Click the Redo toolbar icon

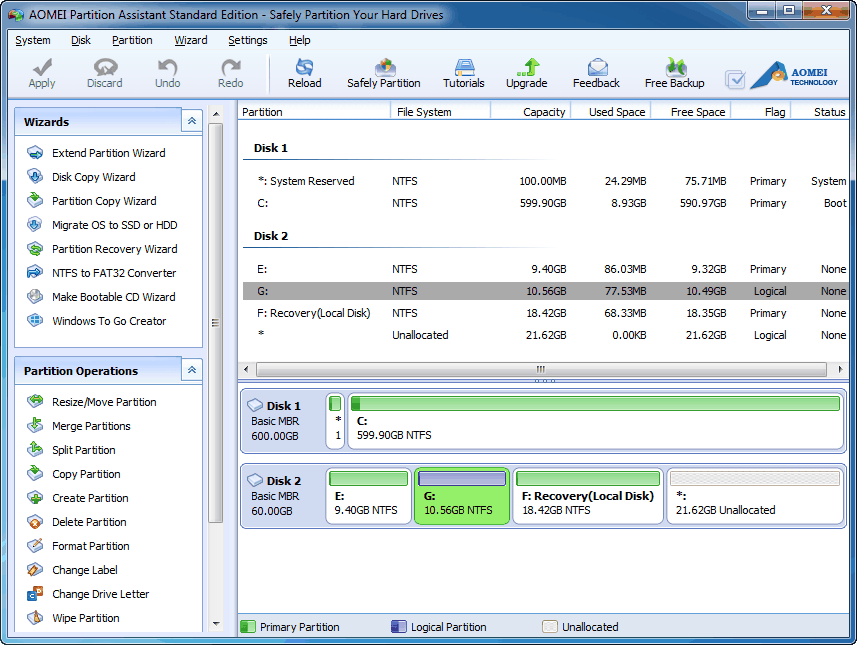tap(231, 73)
